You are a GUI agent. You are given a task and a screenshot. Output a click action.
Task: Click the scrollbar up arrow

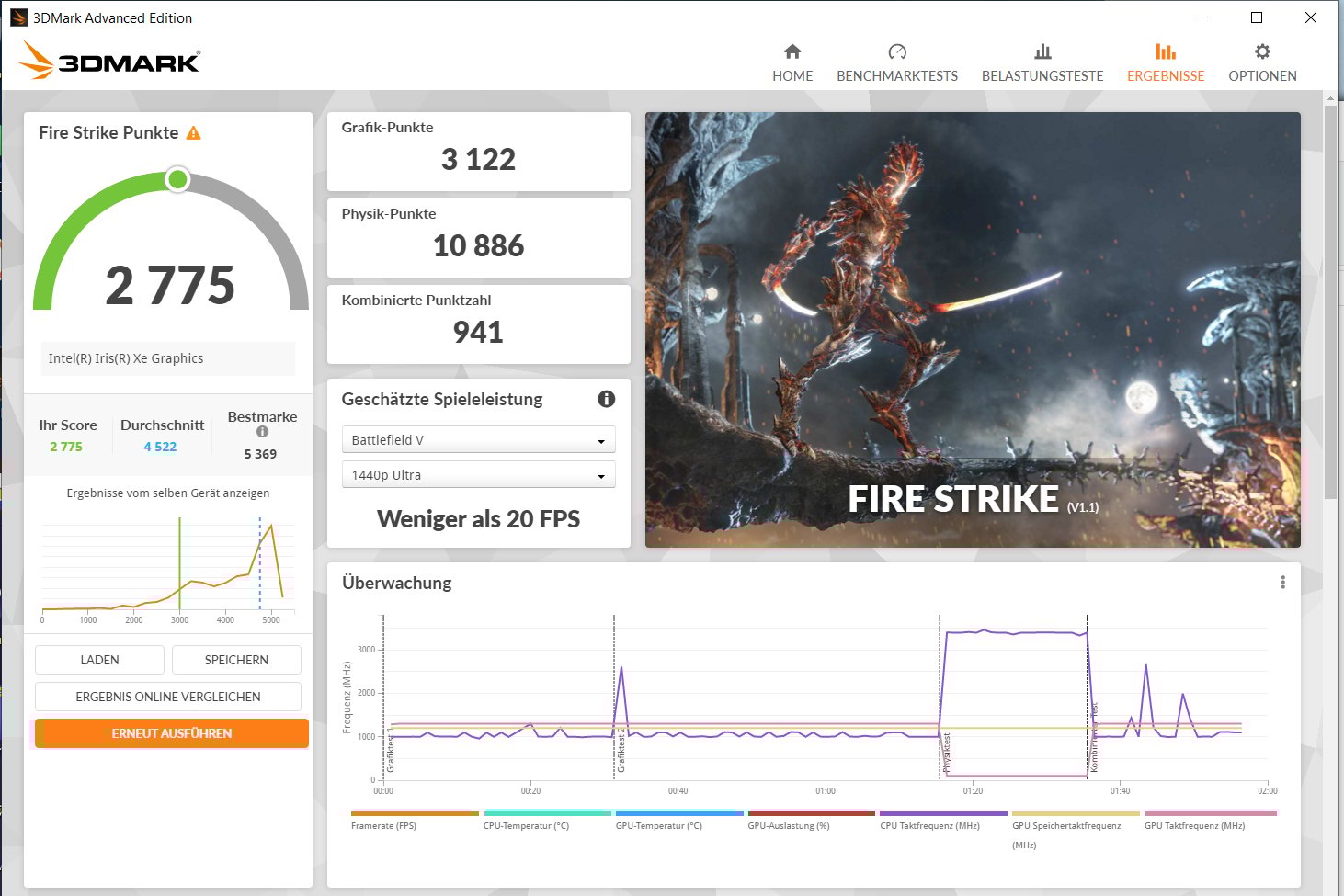pos(1330,97)
